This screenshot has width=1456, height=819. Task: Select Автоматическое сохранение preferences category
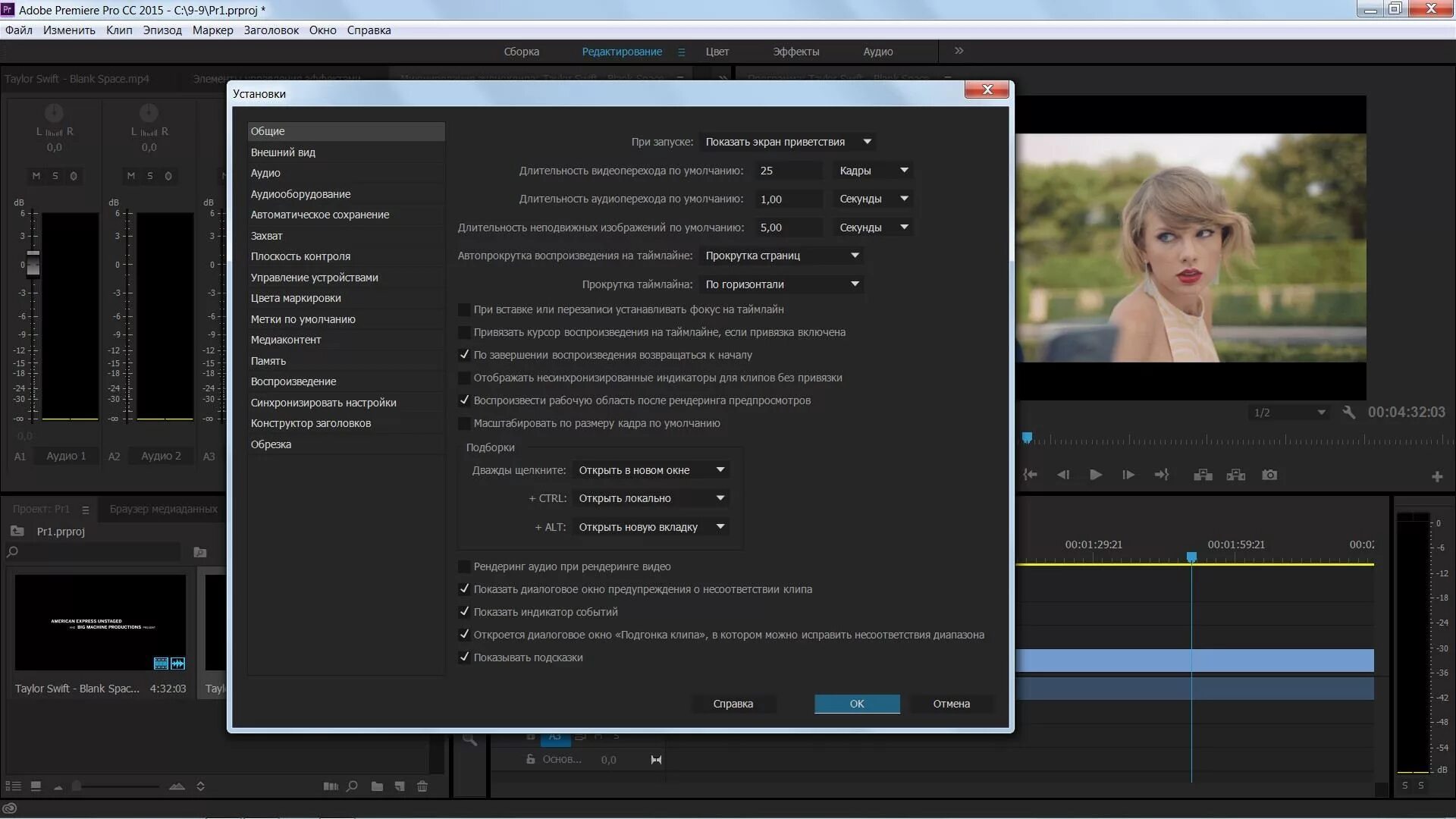(x=320, y=215)
